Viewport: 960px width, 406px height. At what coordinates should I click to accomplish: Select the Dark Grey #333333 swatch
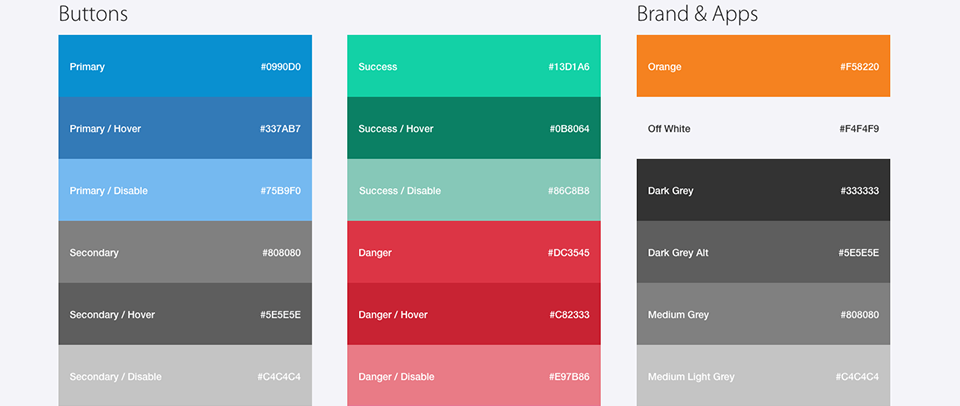[x=763, y=190]
